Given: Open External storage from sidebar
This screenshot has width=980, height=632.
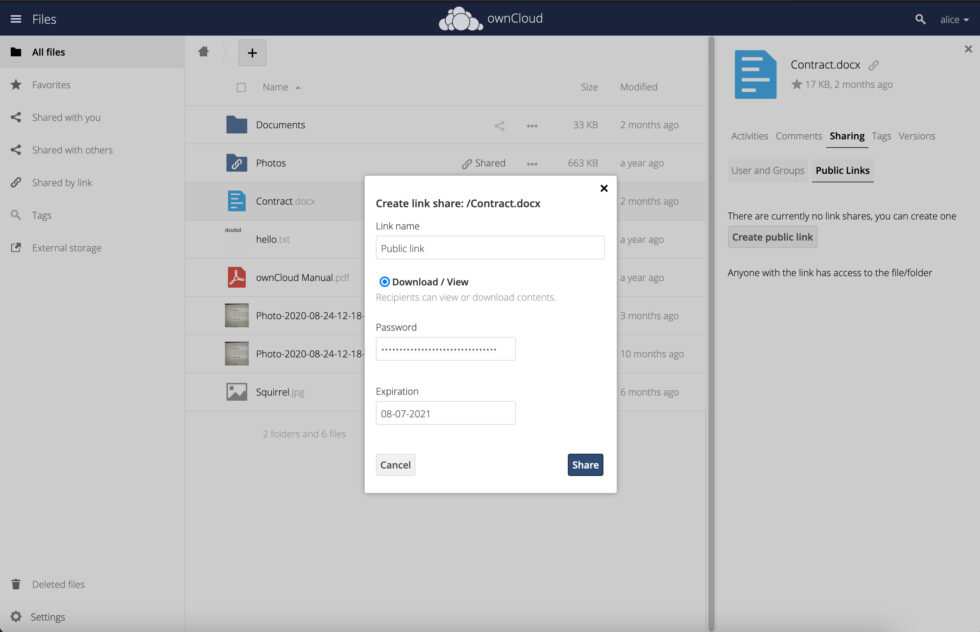Looking at the screenshot, I should point(66,247).
